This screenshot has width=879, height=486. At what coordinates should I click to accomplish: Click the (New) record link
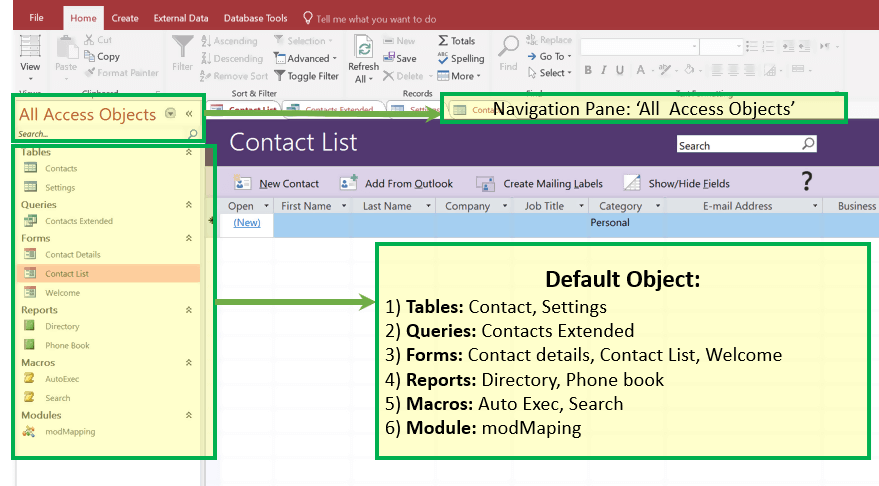click(246, 223)
